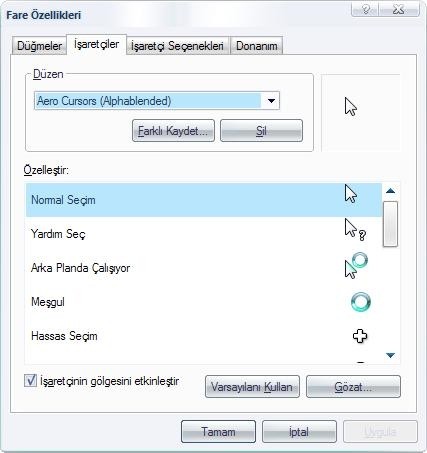Pick the Arka Planda Çalışıyor cursor icon

tap(356, 265)
